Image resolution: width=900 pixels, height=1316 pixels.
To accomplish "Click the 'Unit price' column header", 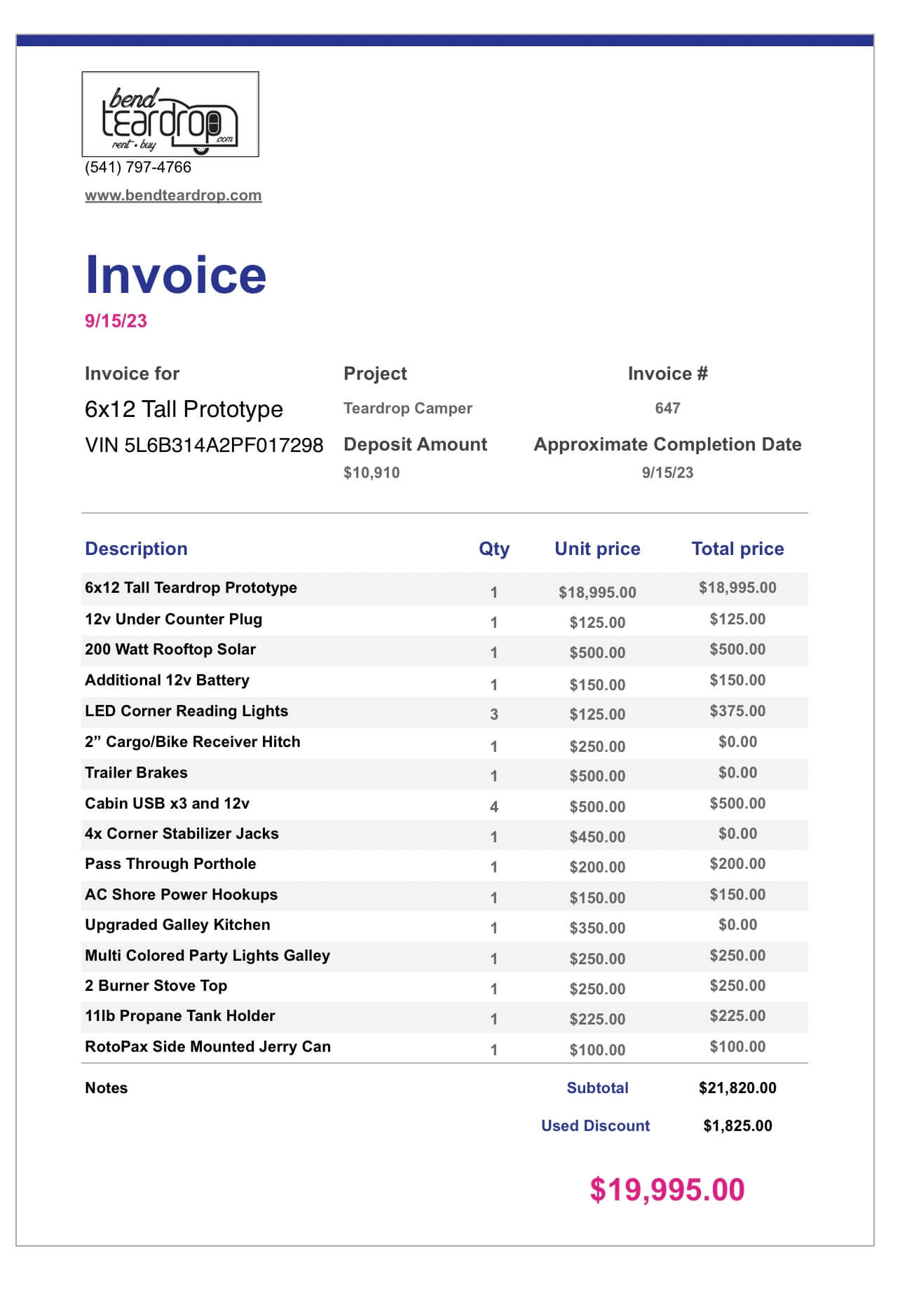I will [x=597, y=549].
